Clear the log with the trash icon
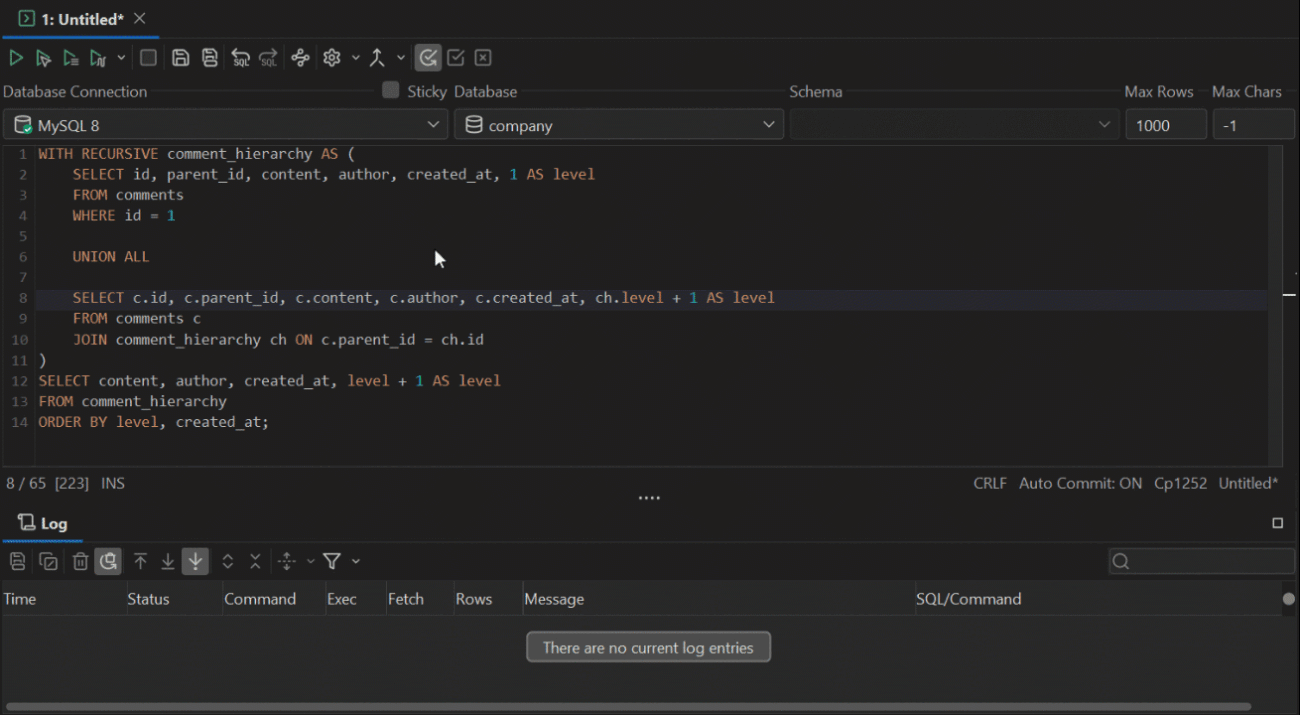 tap(81, 561)
